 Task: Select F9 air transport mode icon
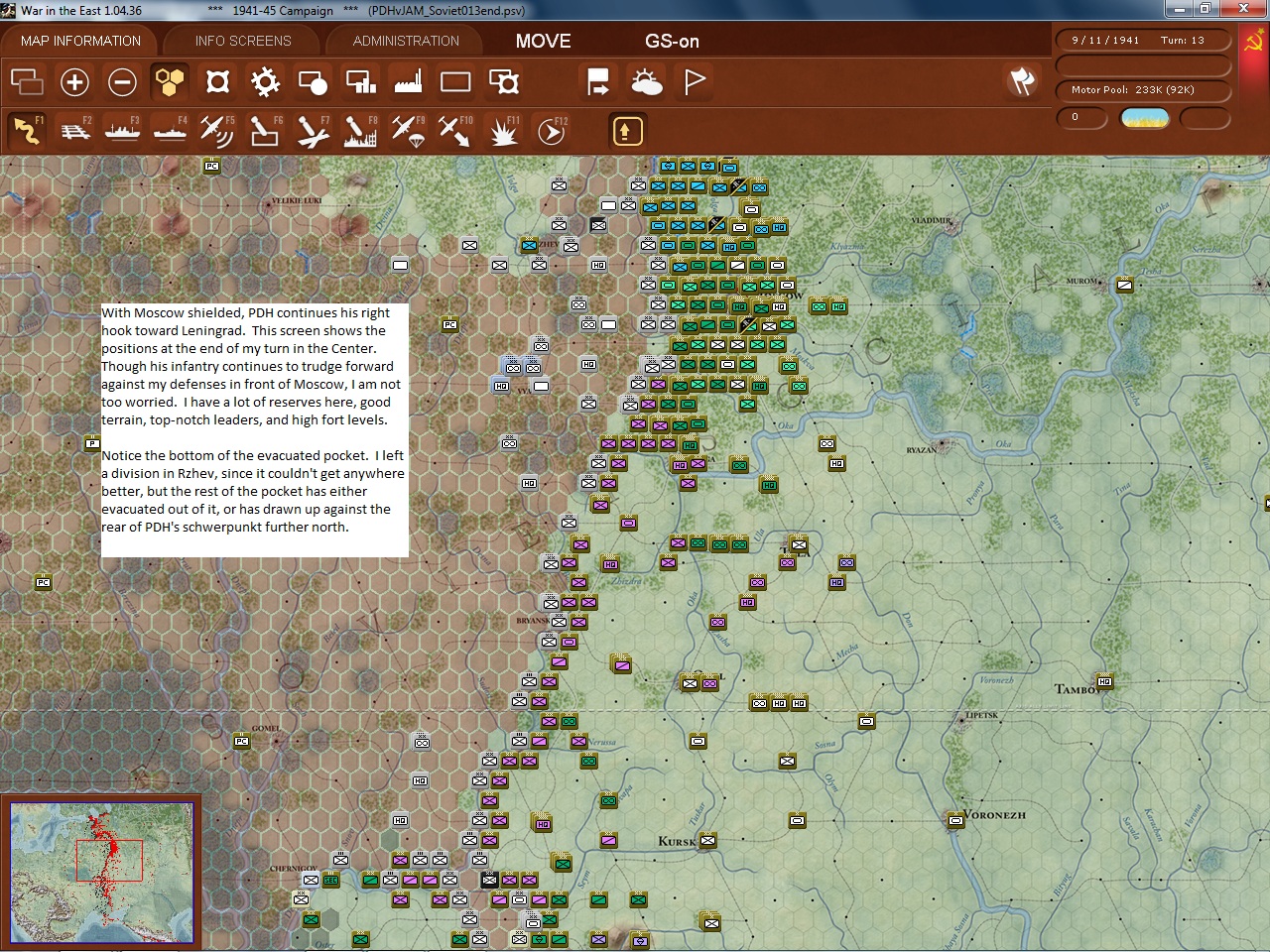408,130
